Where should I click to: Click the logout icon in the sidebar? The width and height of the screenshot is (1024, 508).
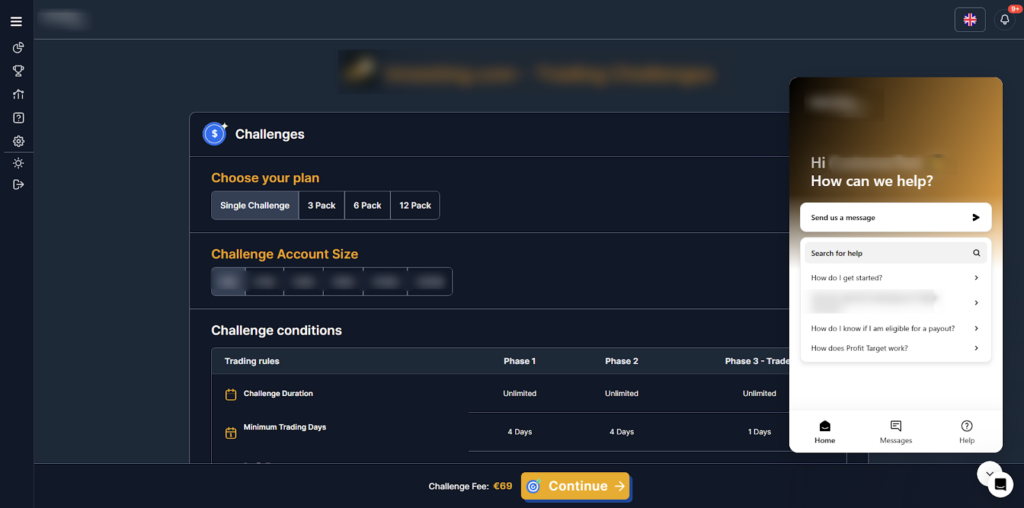click(x=18, y=184)
